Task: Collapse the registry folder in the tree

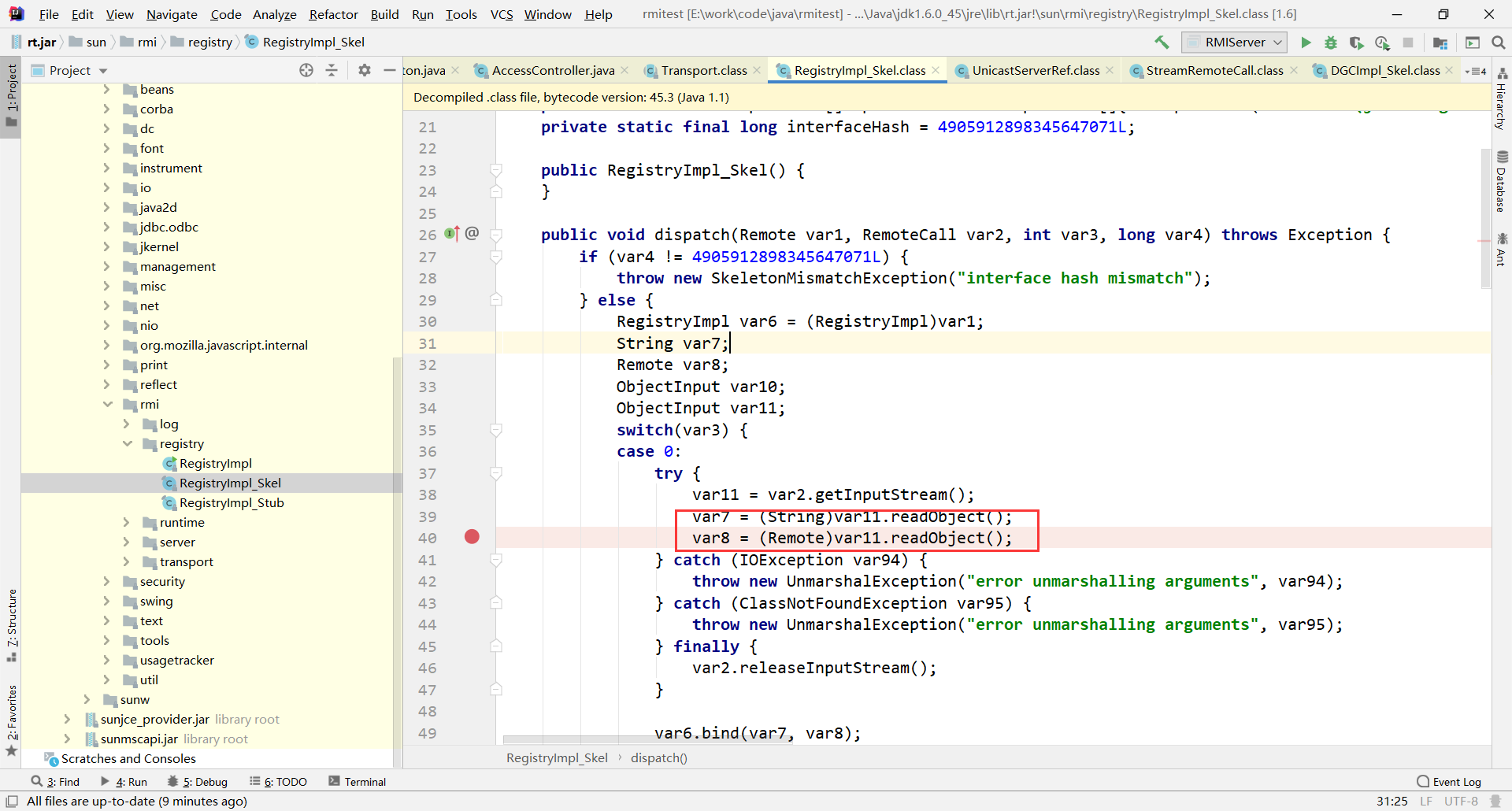Action: pyautogui.click(x=127, y=443)
